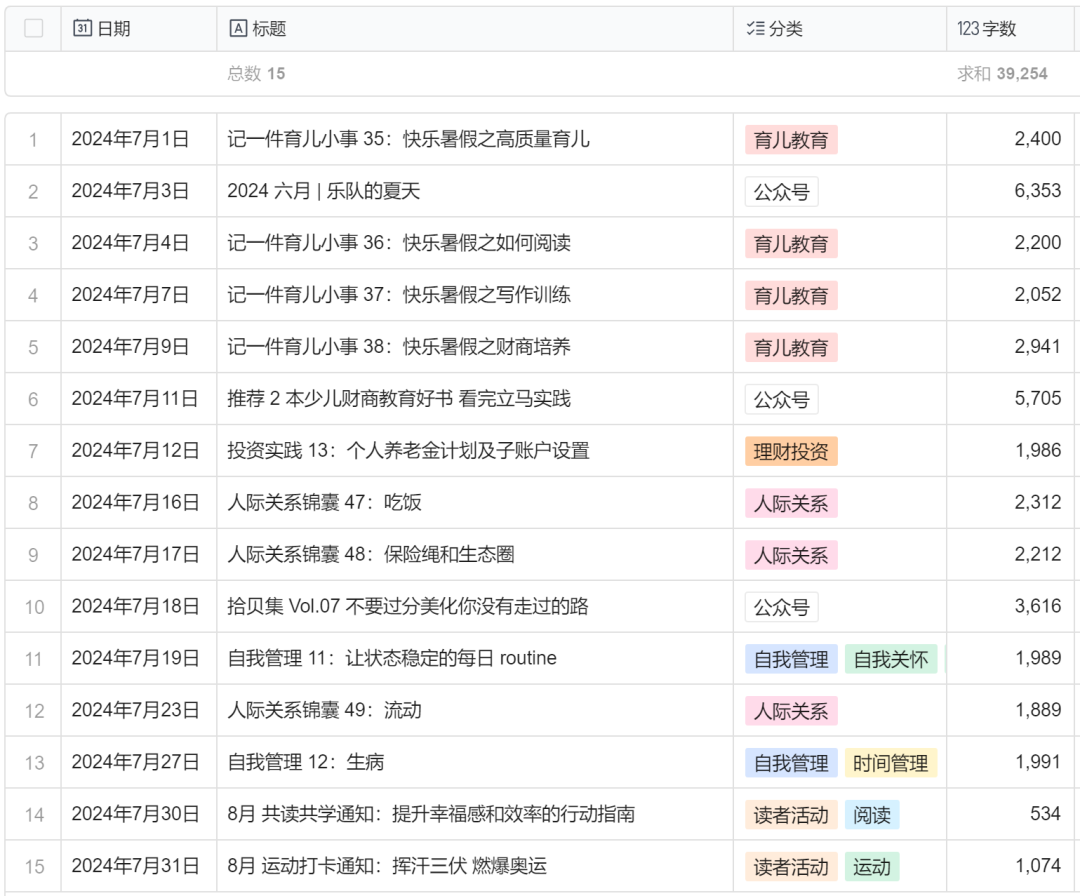Screen dimensions: 1080x896
Task: Click the word count cell 6,353
Action: tap(1037, 191)
